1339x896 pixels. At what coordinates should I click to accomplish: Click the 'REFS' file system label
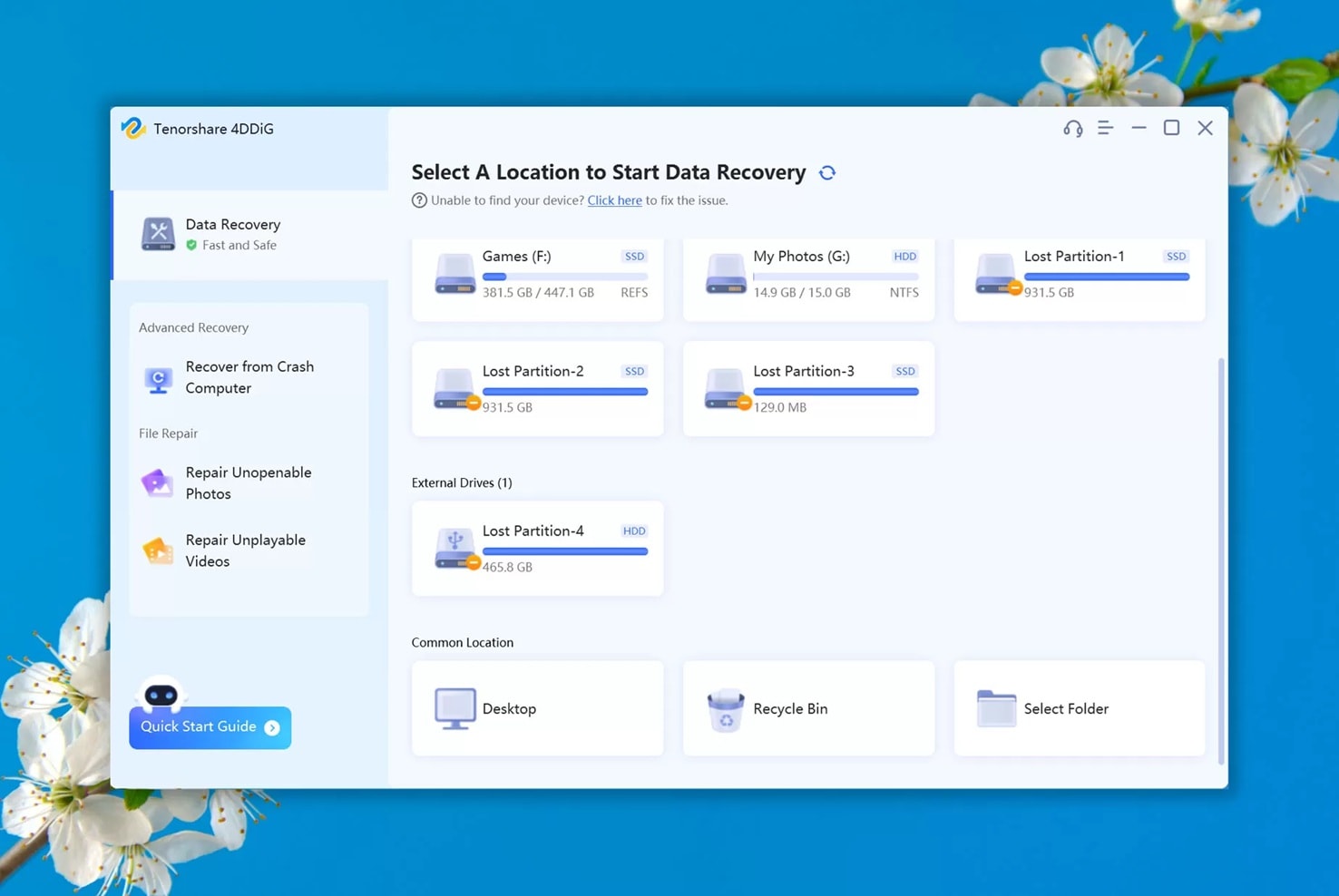tap(634, 292)
